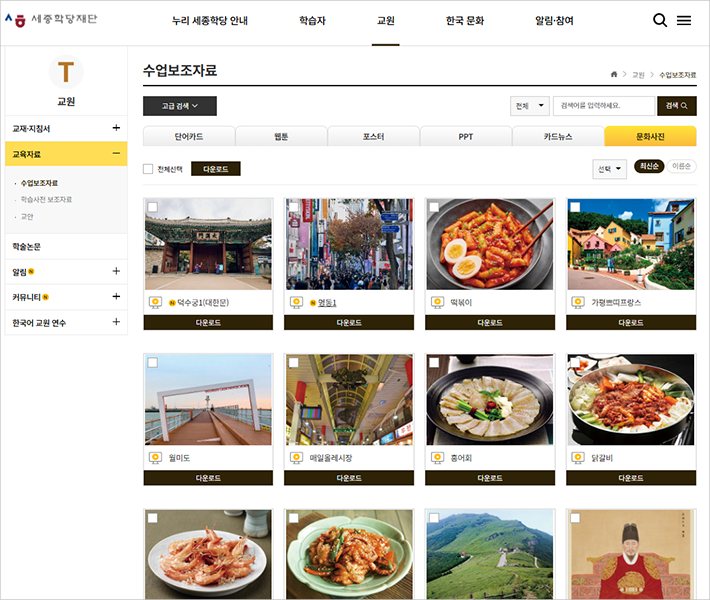Switch to the 단어카드 tab

pyautogui.click(x=189, y=136)
